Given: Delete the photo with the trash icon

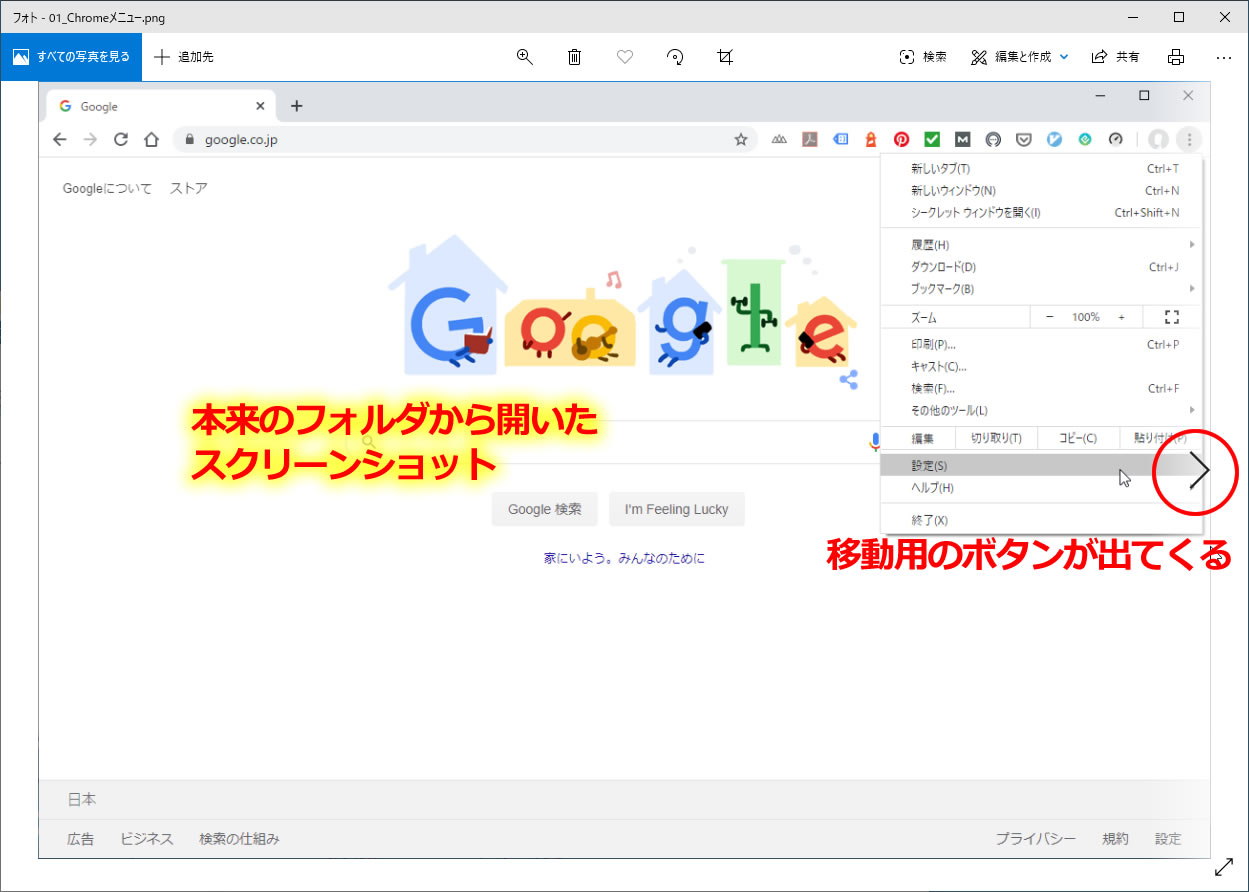Looking at the screenshot, I should [575, 57].
